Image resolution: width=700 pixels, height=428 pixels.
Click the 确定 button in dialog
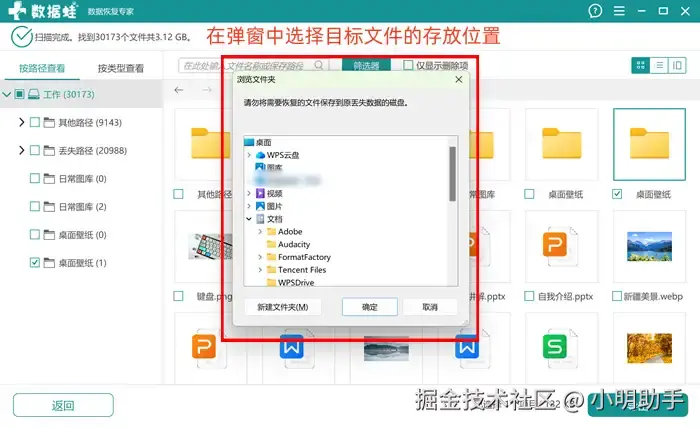(370, 307)
